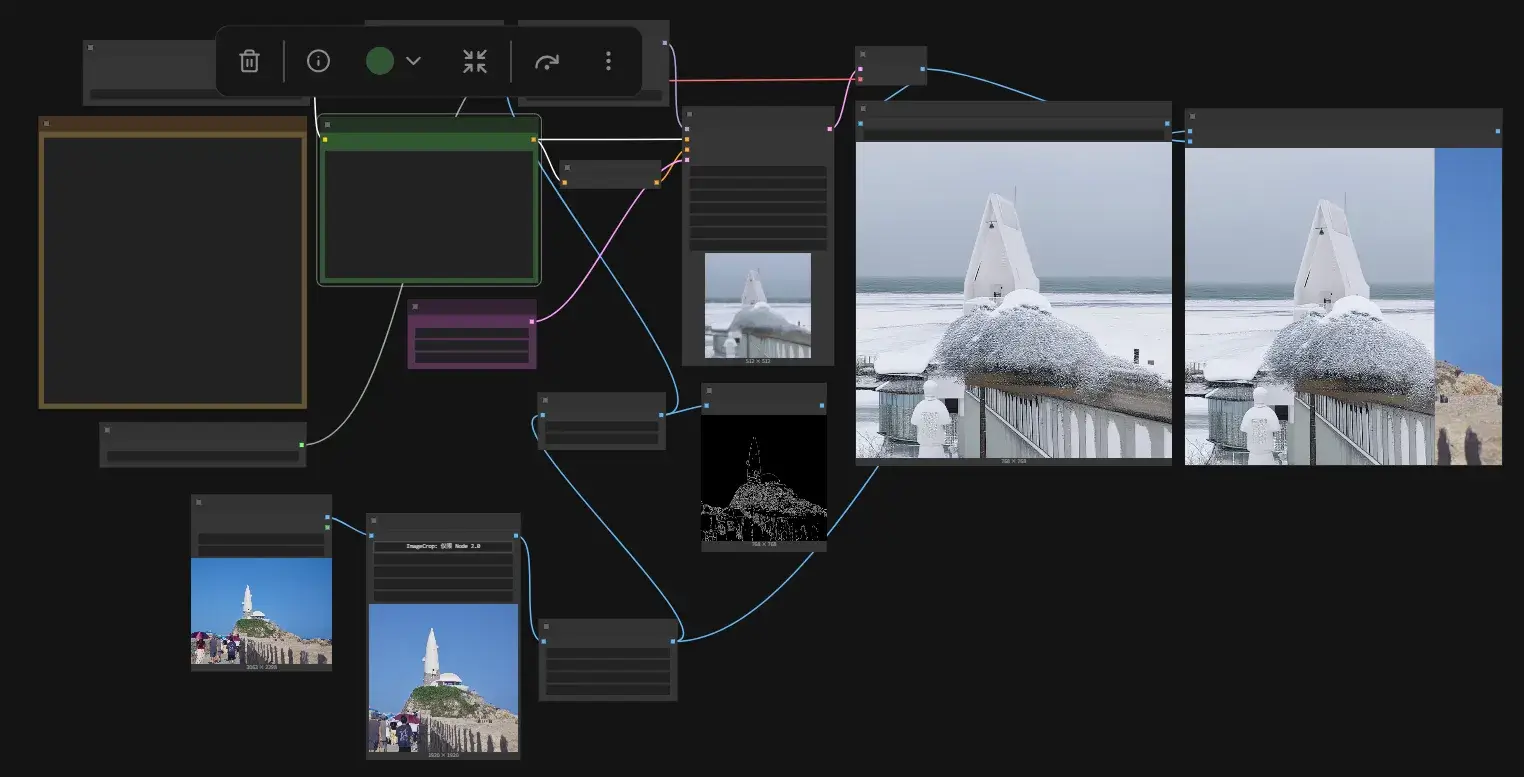This screenshot has height=777, width=1524.
Task: Delete the selected node with the trash icon
Action: click(x=249, y=61)
